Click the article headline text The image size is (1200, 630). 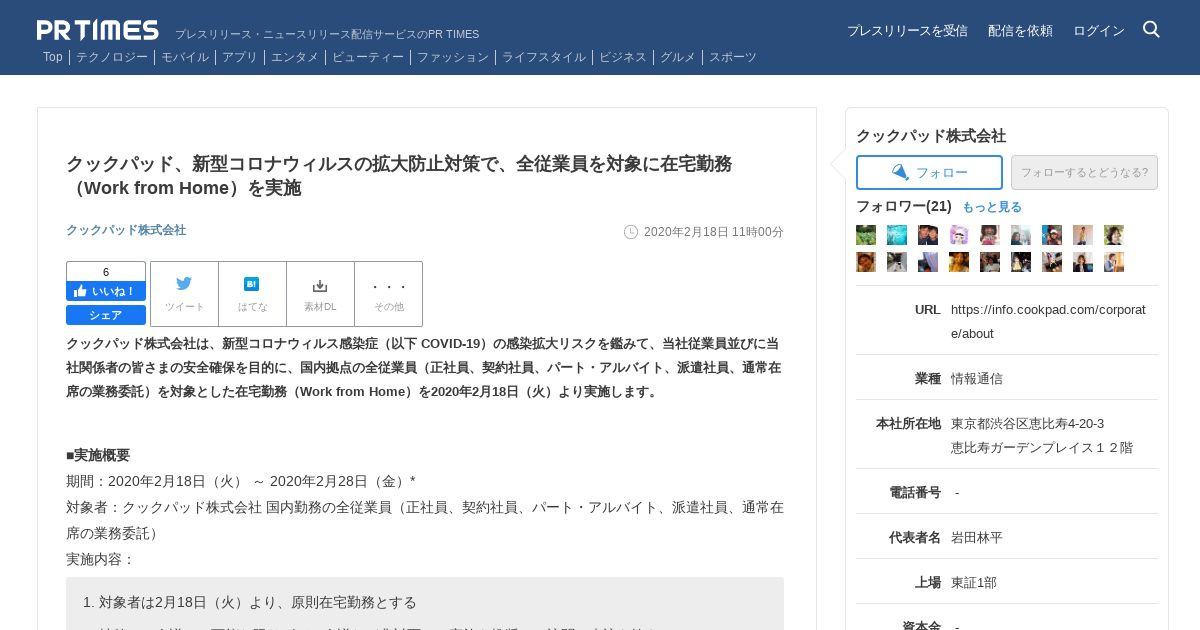pos(399,176)
